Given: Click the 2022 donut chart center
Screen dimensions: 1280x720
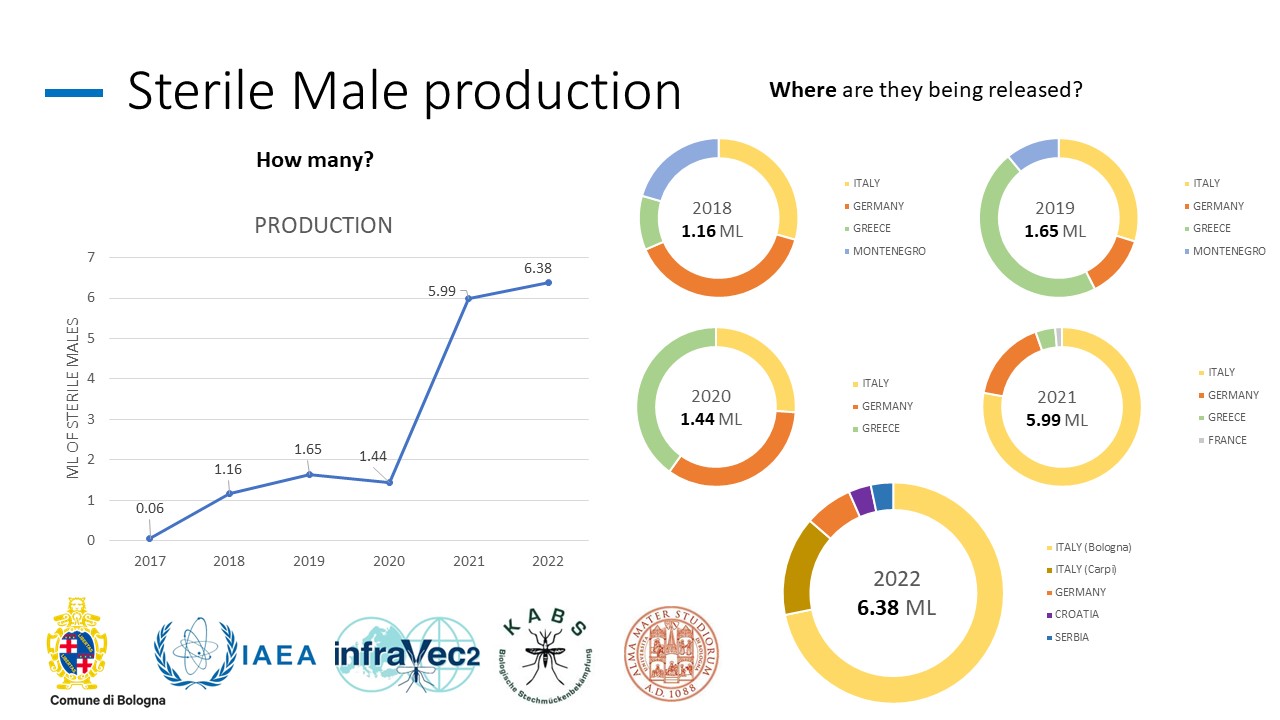Looking at the screenshot, I should tap(895, 593).
